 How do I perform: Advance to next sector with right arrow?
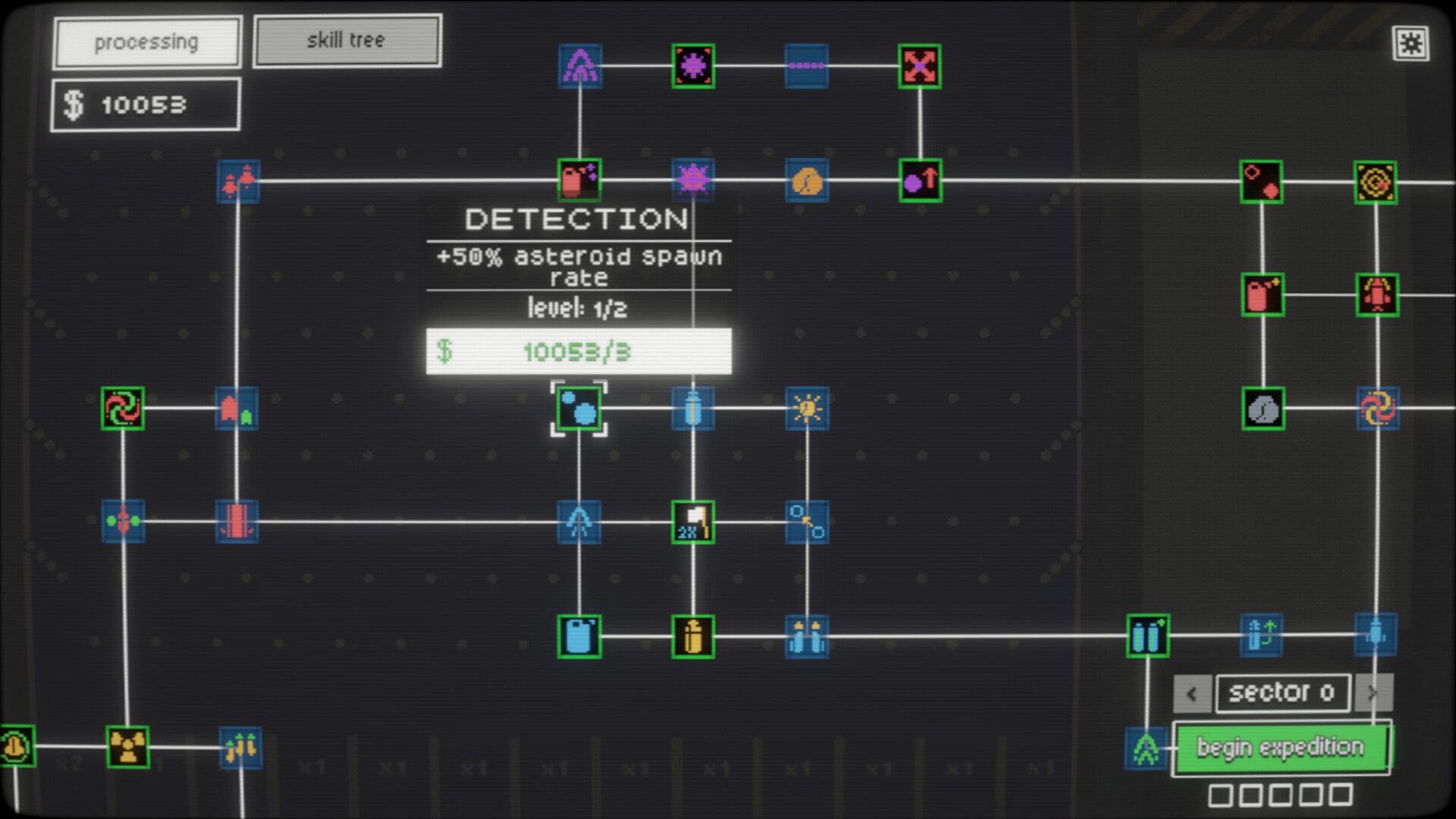[x=1373, y=692]
